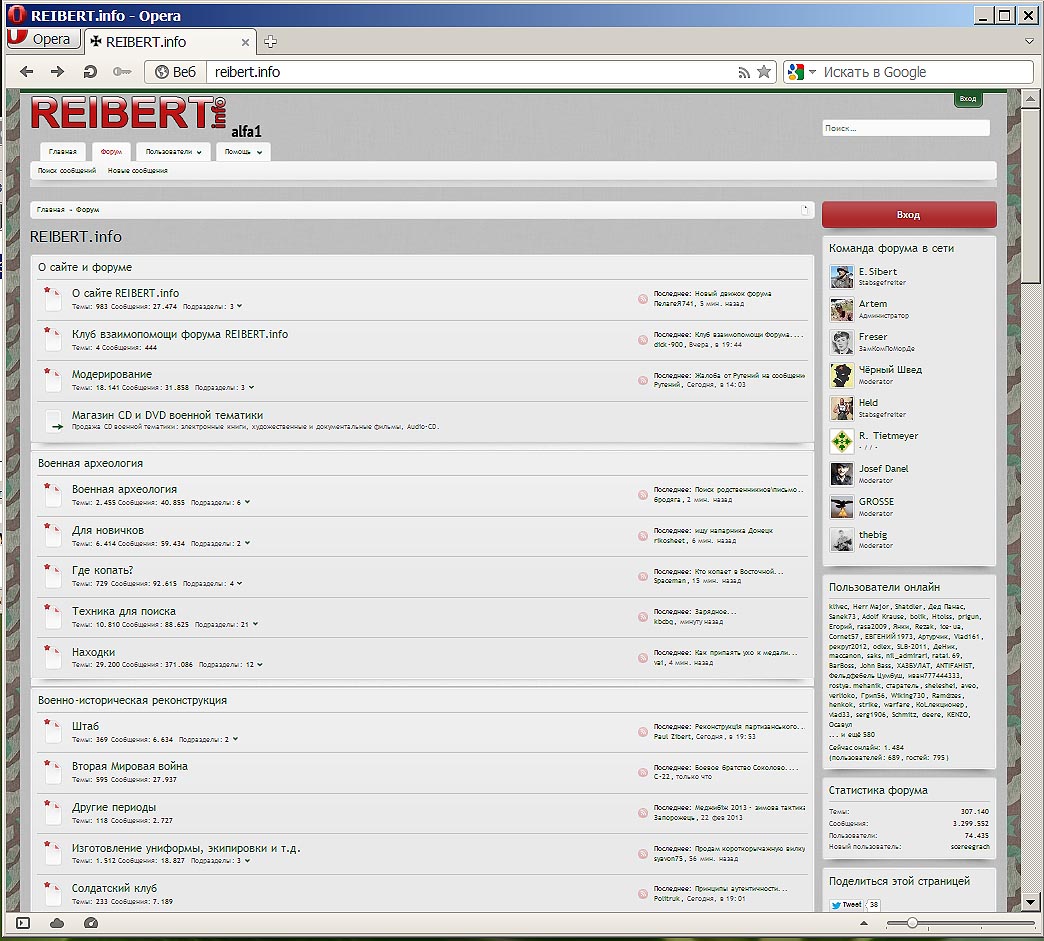Screen dimensions: 1044x941
Task: Open the password wand key icon
Action: point(122,72)
